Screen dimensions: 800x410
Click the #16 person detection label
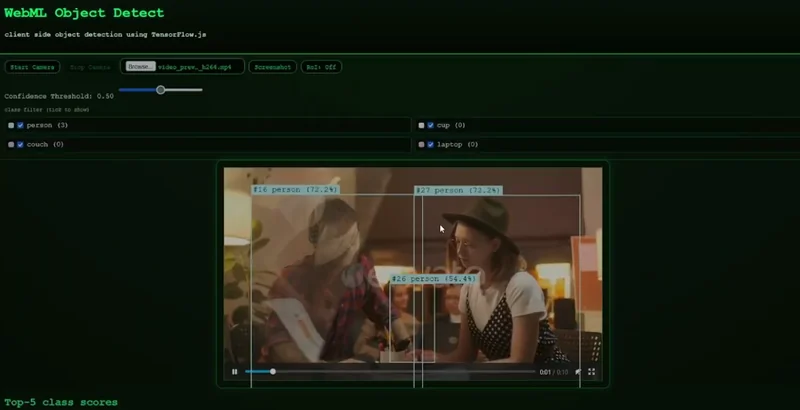tap(295, 190)
